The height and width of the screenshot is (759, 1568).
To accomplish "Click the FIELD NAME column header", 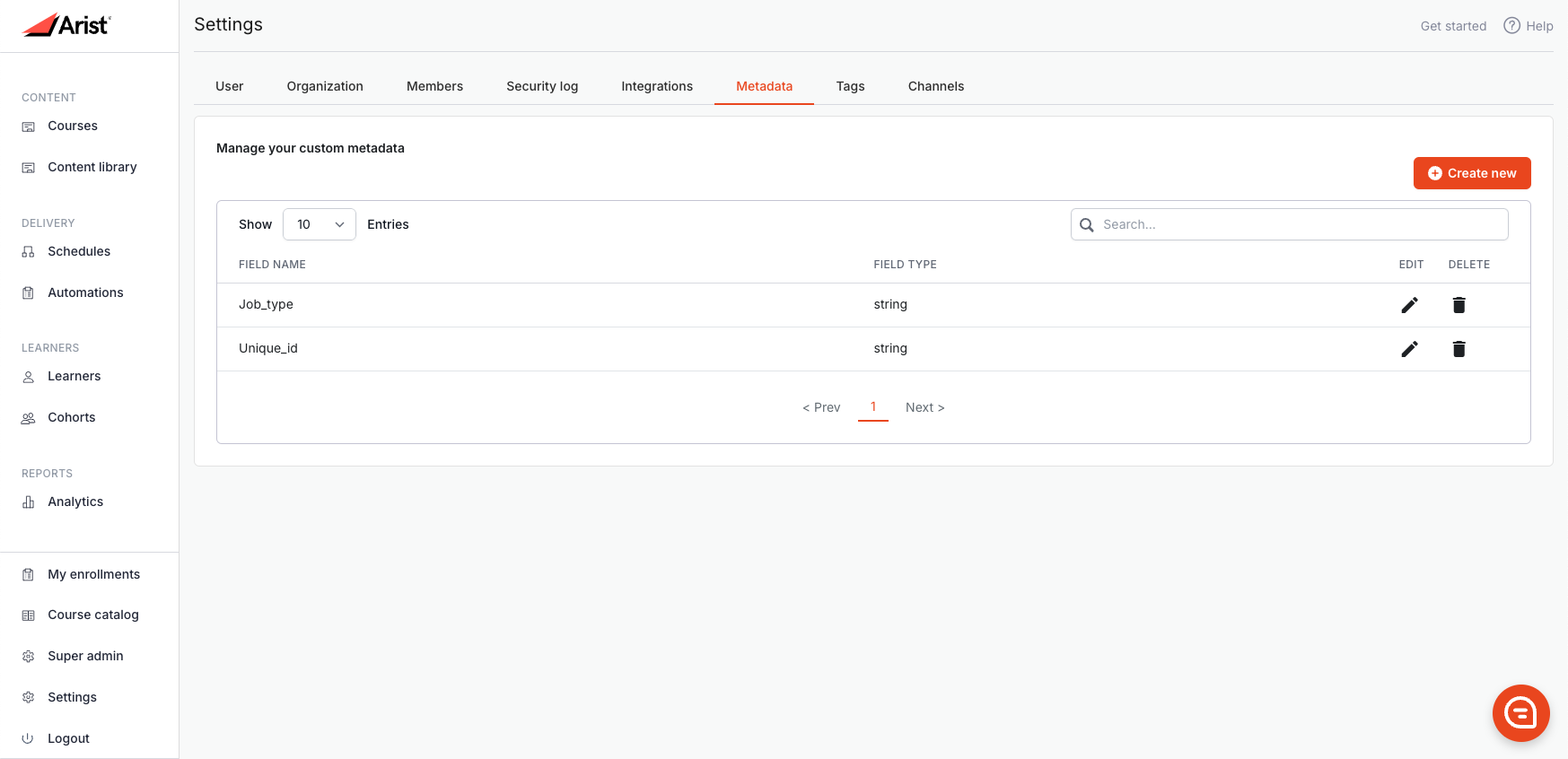I will (272, 265).
